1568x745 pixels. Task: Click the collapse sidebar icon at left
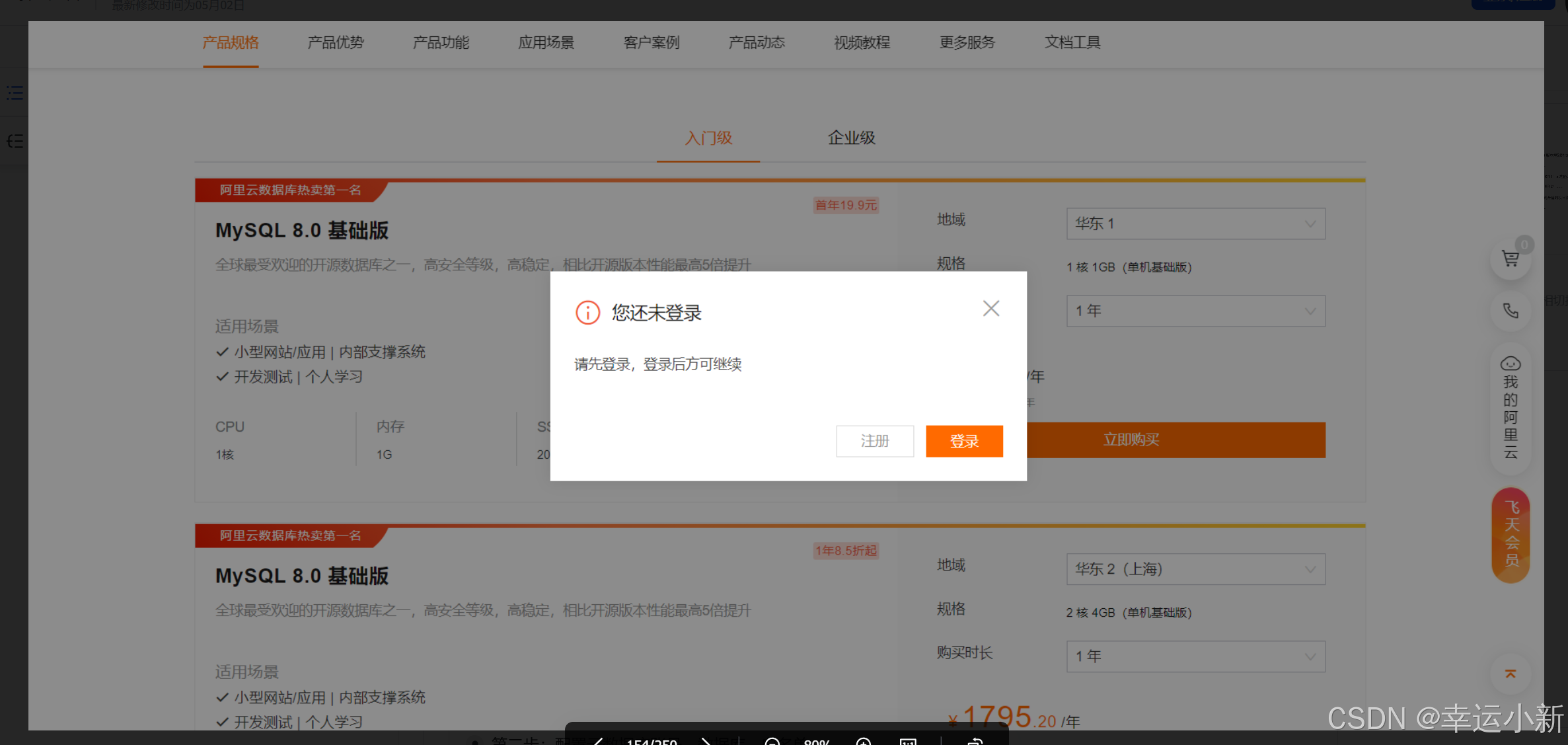(15, 141)
